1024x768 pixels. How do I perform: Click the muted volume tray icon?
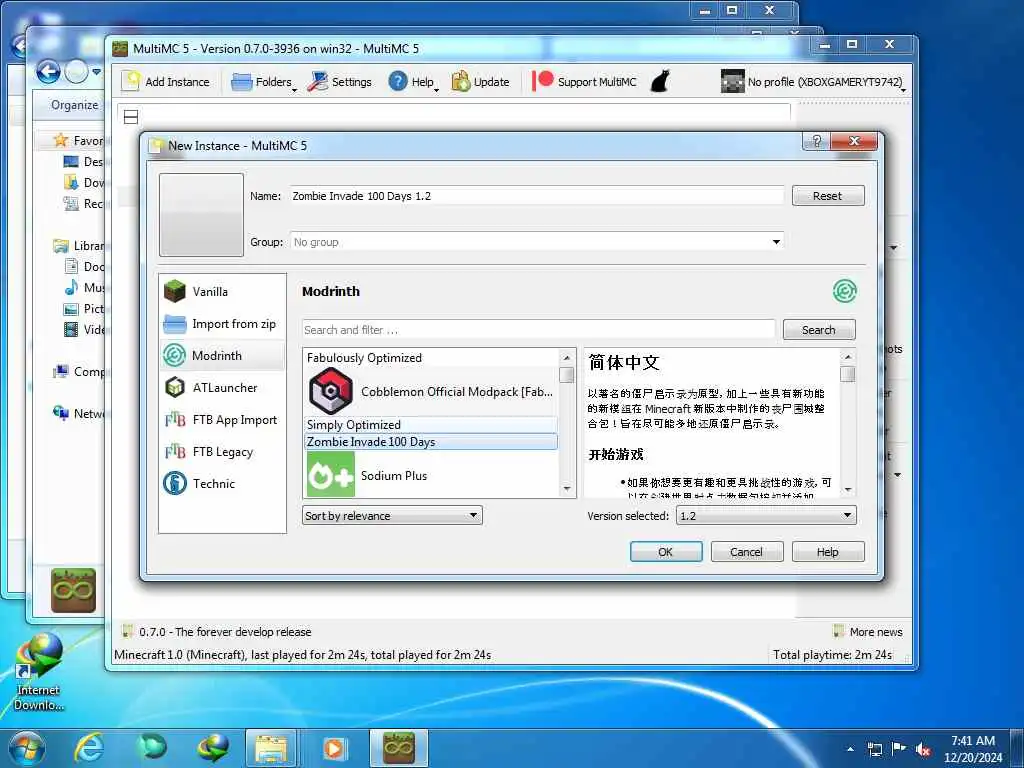tap(923, 749)
